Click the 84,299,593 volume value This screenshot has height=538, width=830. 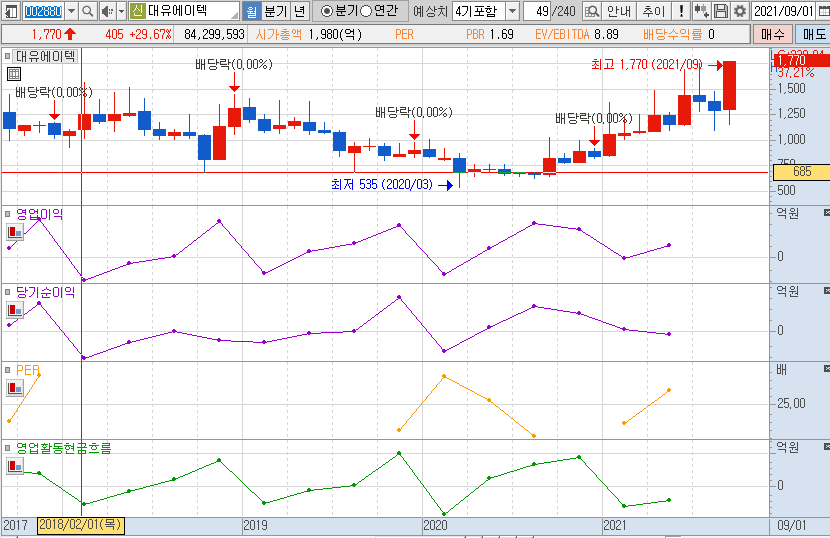[214, 34]
